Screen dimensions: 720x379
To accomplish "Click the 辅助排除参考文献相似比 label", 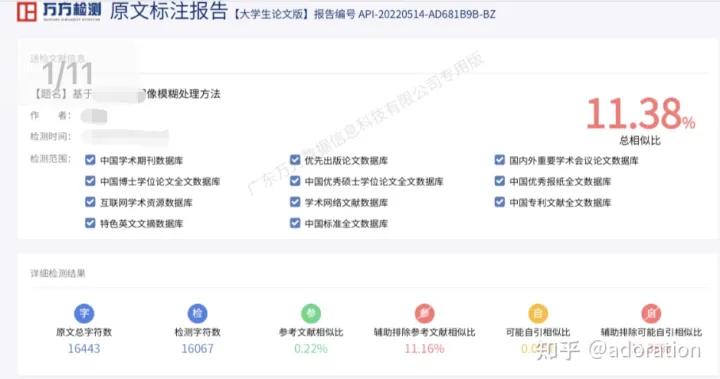I will coord(424,332).
